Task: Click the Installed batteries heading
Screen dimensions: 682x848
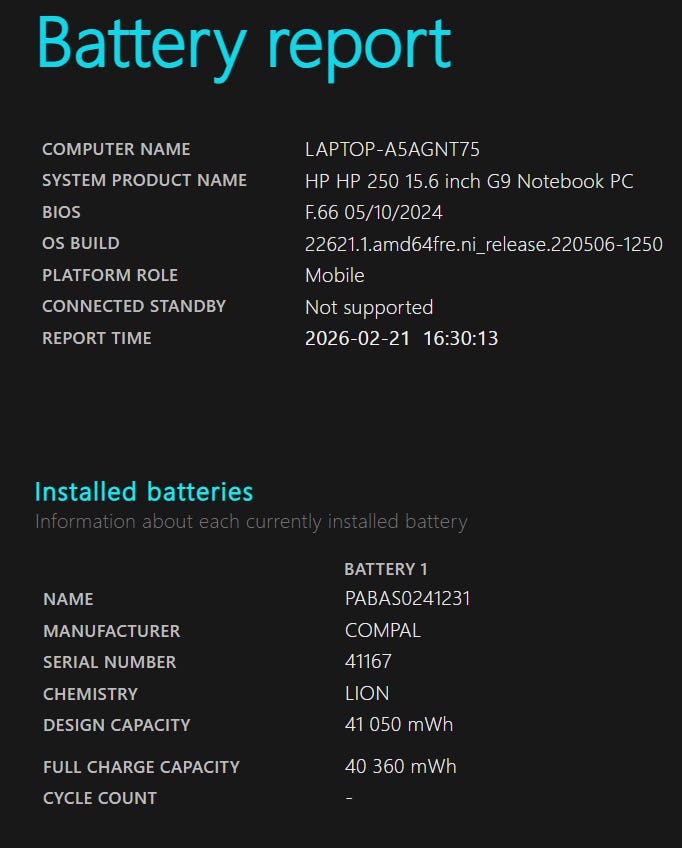Action: (143, 492)
